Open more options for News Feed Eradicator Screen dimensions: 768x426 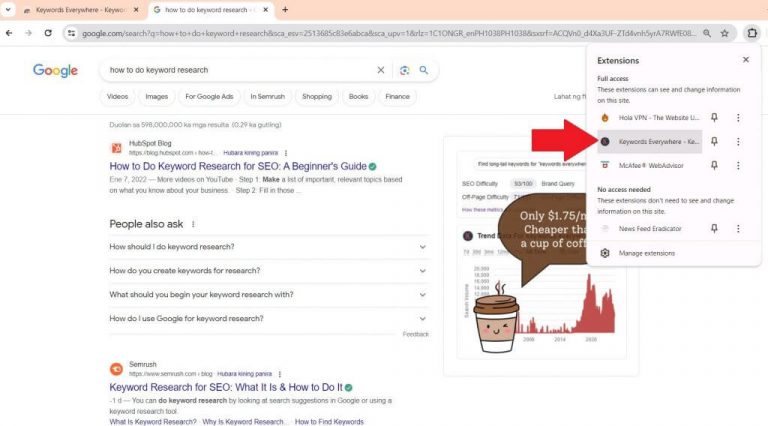738,229
